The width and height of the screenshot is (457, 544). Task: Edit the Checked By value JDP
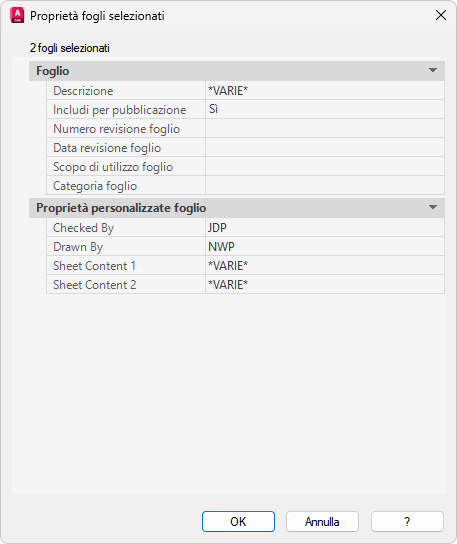pyautogui.click(x=325, y=228)
